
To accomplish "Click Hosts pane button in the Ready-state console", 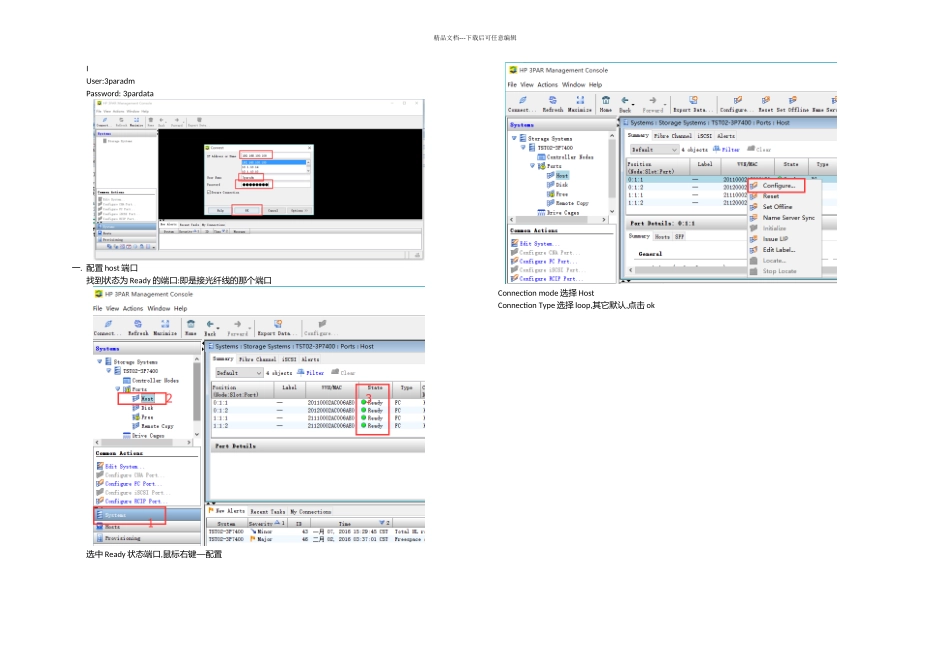I will coord(147,527).
